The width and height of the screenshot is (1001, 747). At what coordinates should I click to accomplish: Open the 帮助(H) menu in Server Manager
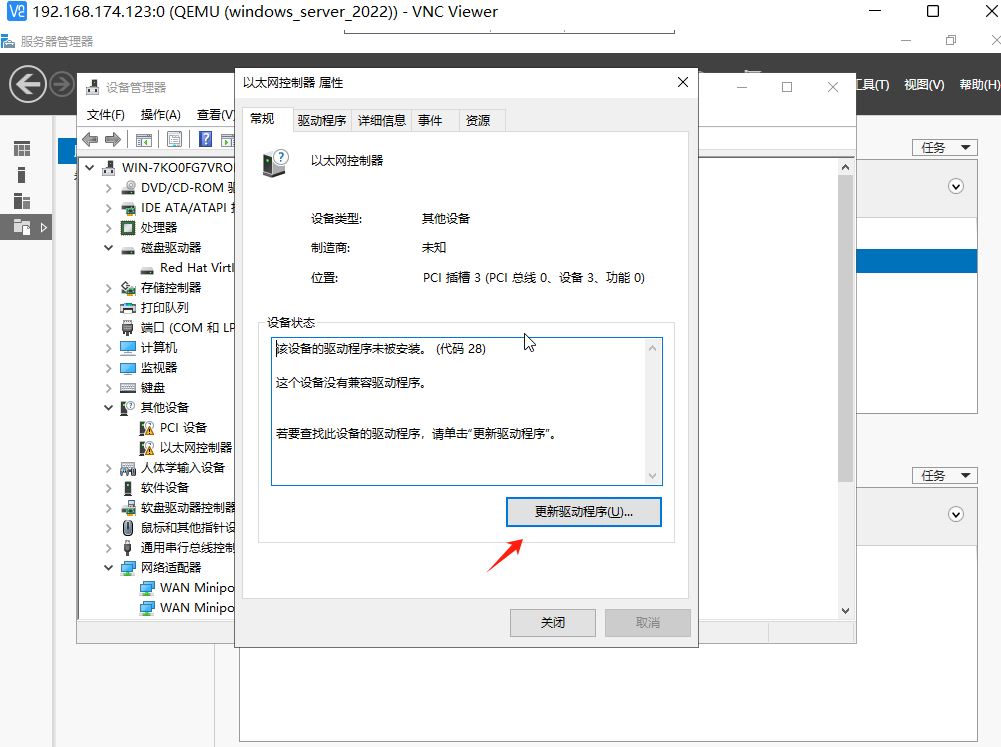(x=979, y=84)
